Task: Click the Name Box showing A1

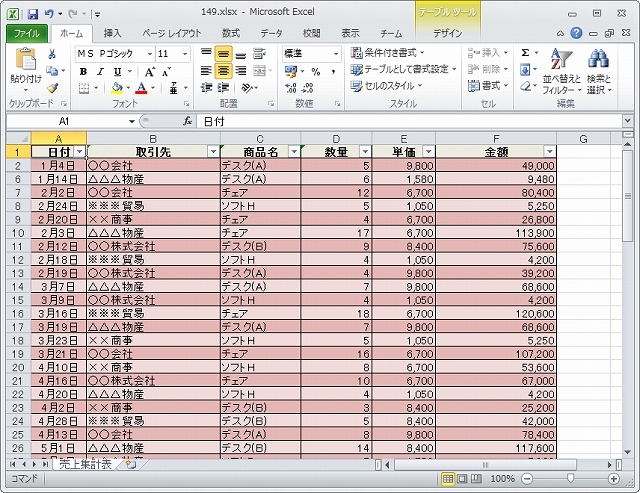Action: pyautogui.click(x=65, y=121)
